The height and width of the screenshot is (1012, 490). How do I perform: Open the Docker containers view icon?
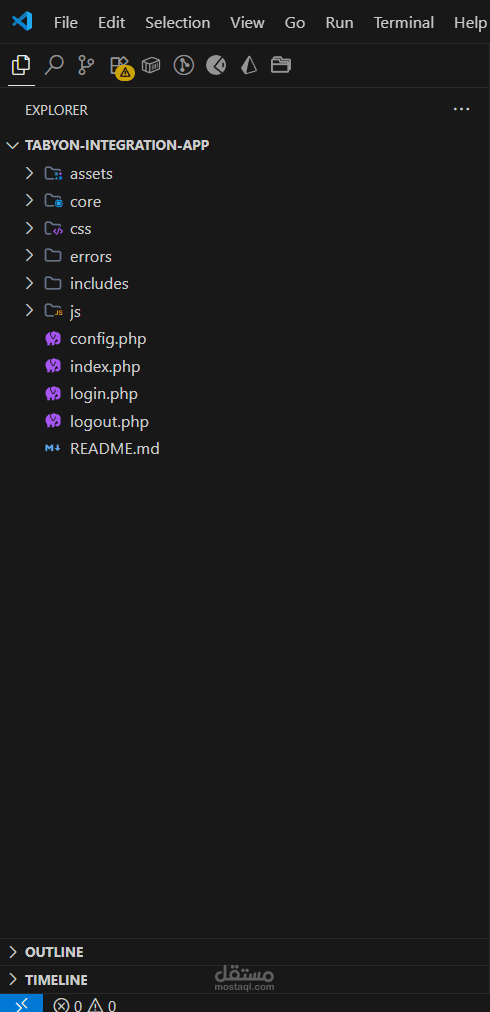pos(151,65)
